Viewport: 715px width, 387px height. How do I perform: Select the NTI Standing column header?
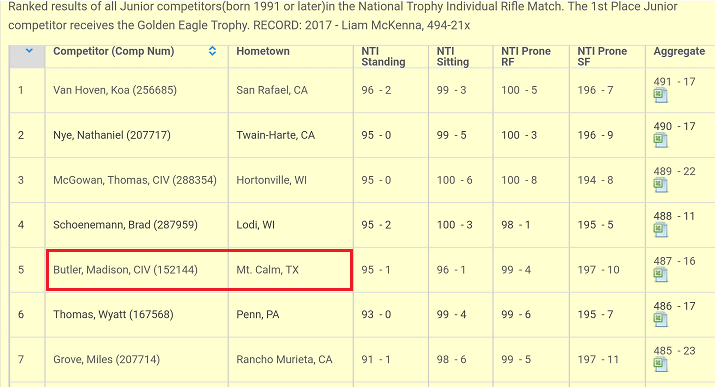[x=383, y=57]
